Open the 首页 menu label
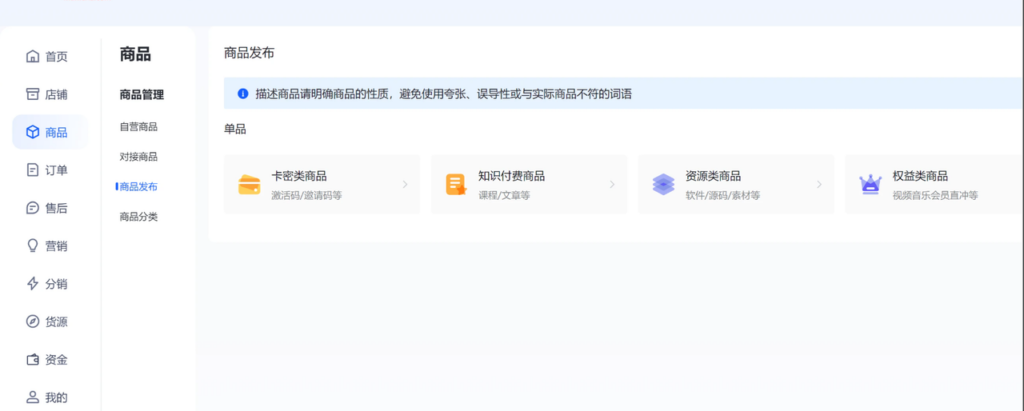The width and height of the screenshot is (1024, 411). (56, 57)
